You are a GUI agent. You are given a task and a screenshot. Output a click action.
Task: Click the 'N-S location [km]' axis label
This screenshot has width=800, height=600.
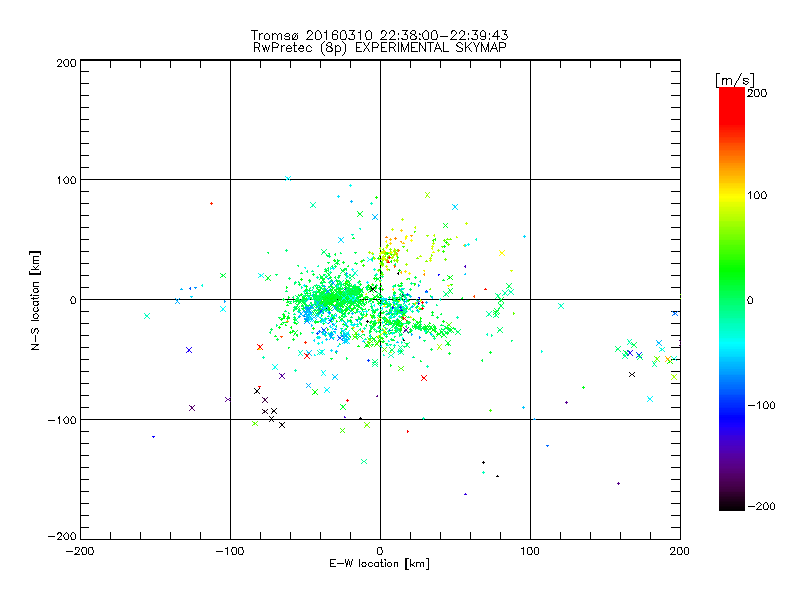[x=35, y=300]
